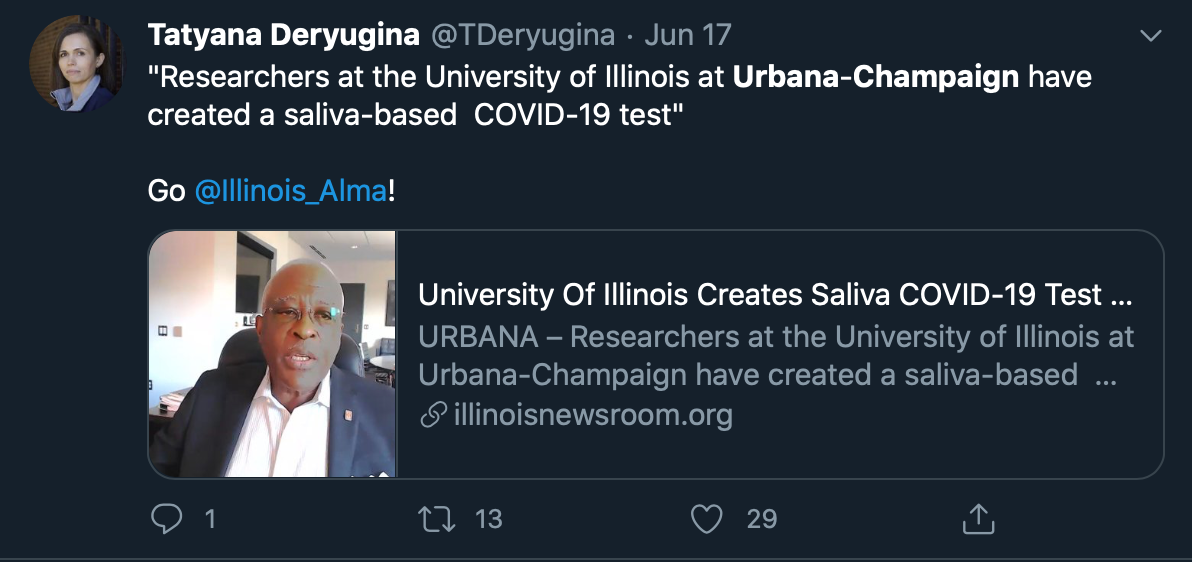
Task: Click the reply count number 1
Action: 211,519
